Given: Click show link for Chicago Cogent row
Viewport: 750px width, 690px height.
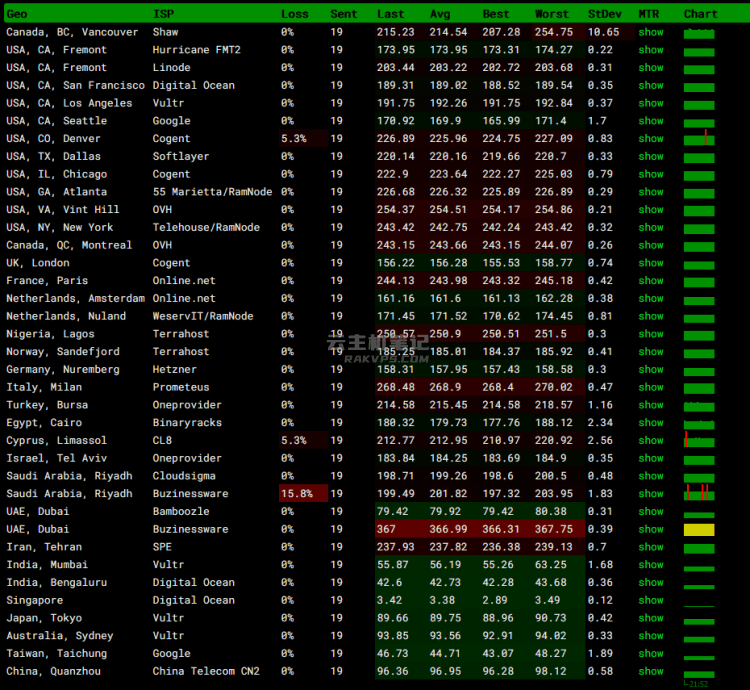Looking at the screenshot, I should 651,174.
